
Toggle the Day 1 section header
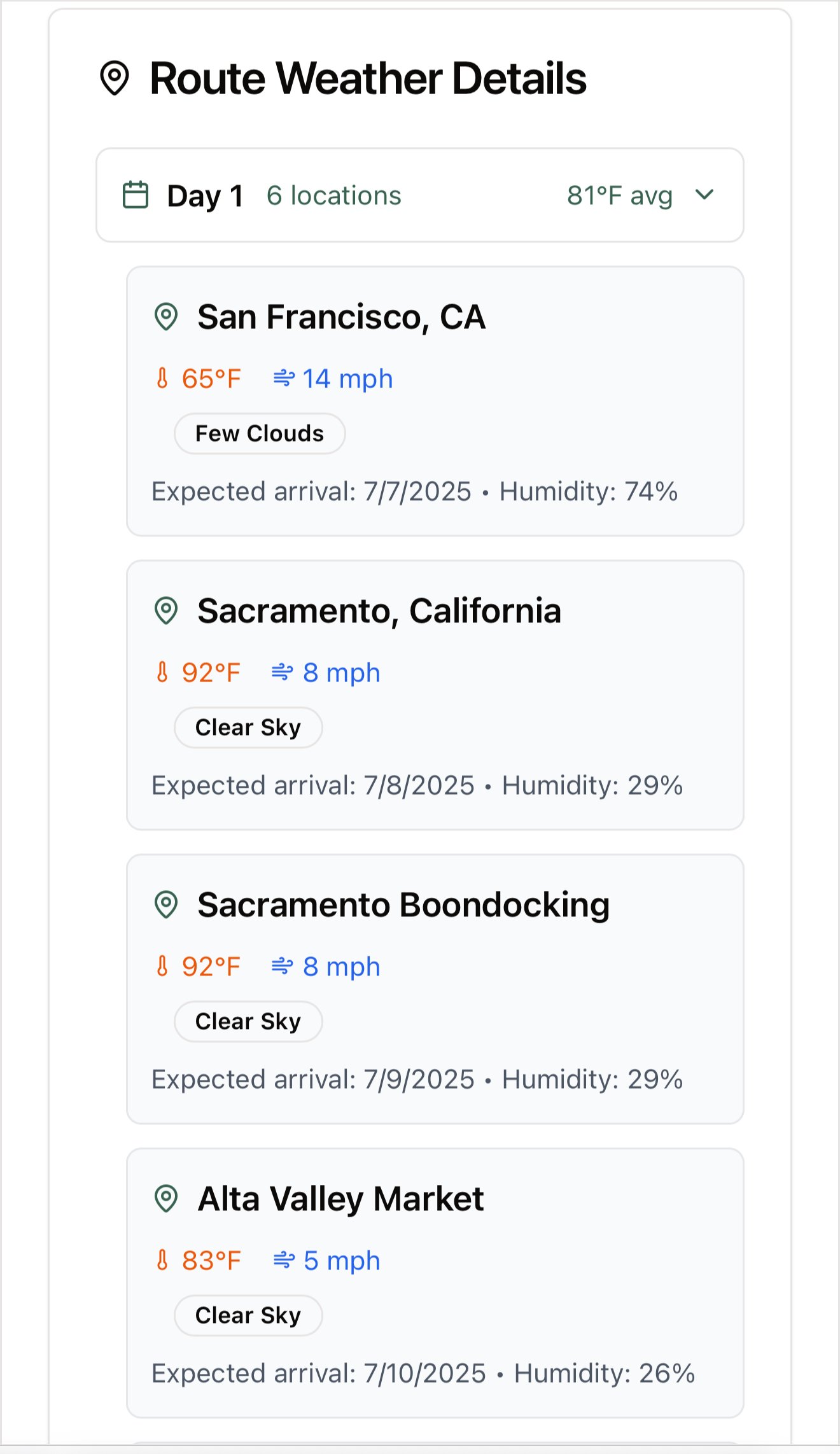(x=420, y=195)
